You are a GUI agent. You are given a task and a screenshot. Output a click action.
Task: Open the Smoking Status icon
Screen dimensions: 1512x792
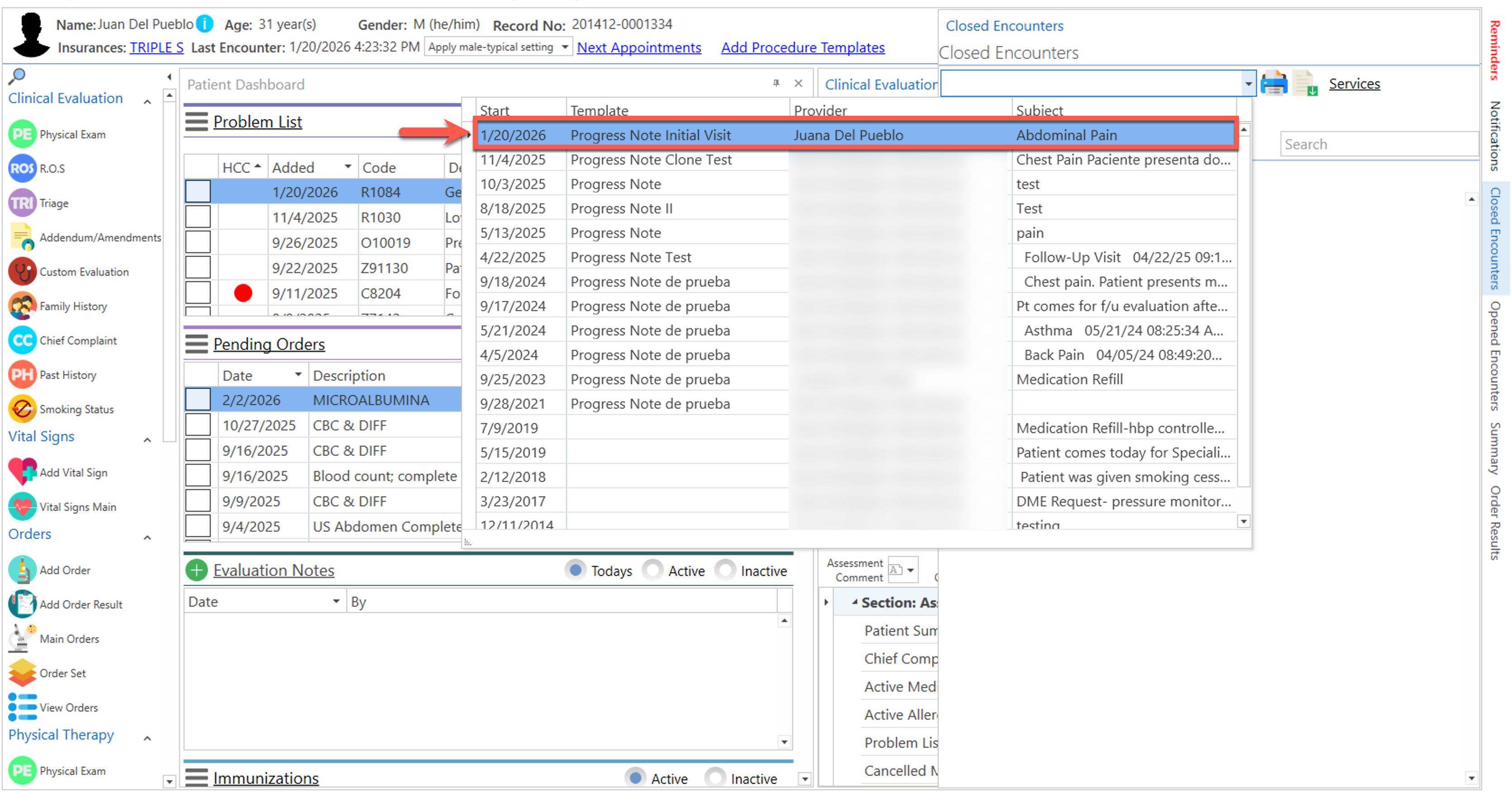[22, 410]
